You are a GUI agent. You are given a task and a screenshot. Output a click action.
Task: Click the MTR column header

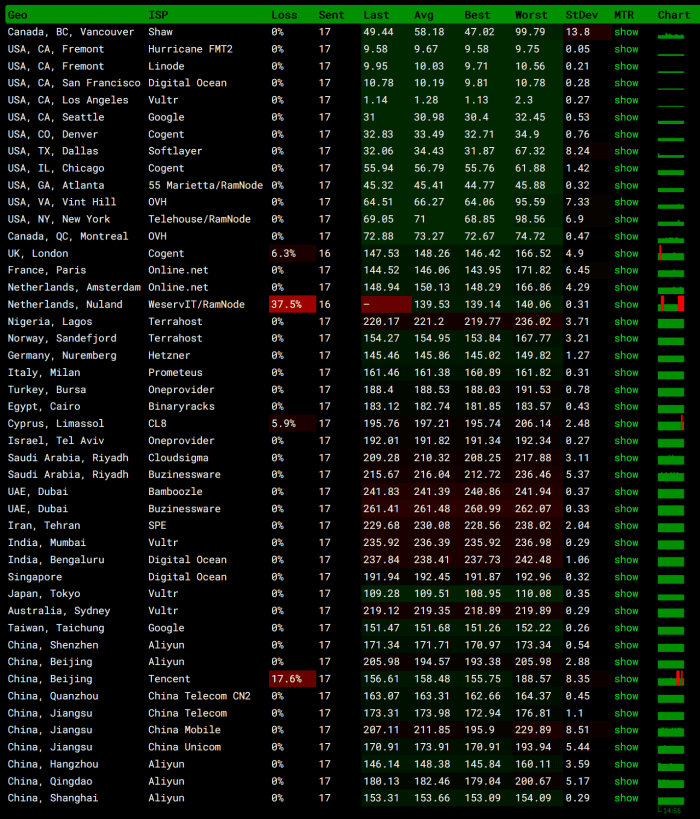point(624,15)
